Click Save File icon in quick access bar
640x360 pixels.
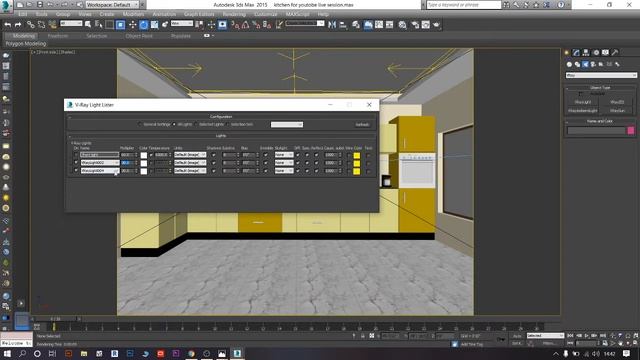[x=40, y=5]
